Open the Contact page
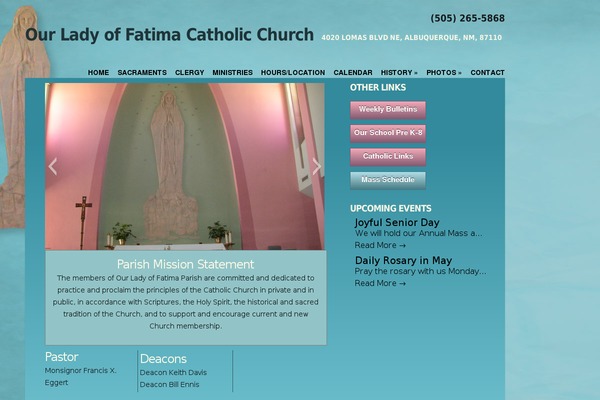Screen dimensions: 600x400 point(488,72)
